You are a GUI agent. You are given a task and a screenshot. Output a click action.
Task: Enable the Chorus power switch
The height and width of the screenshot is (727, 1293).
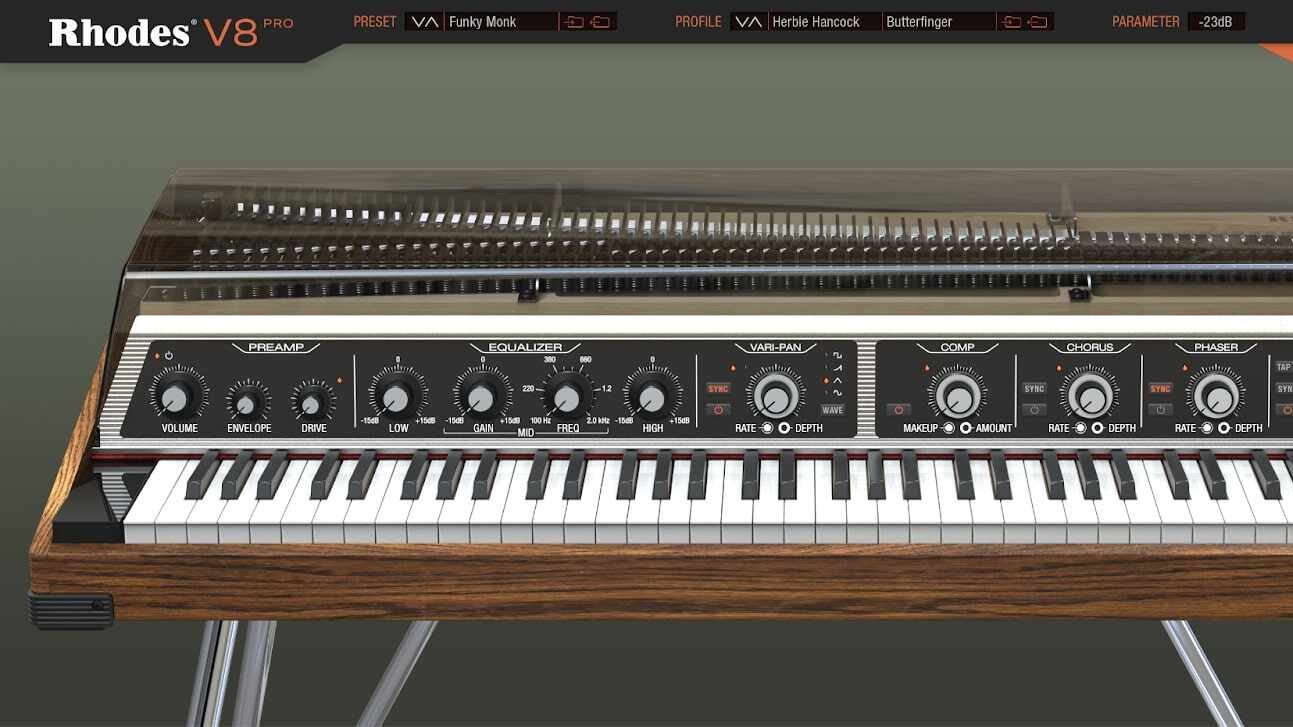(x=1034, y=410)
